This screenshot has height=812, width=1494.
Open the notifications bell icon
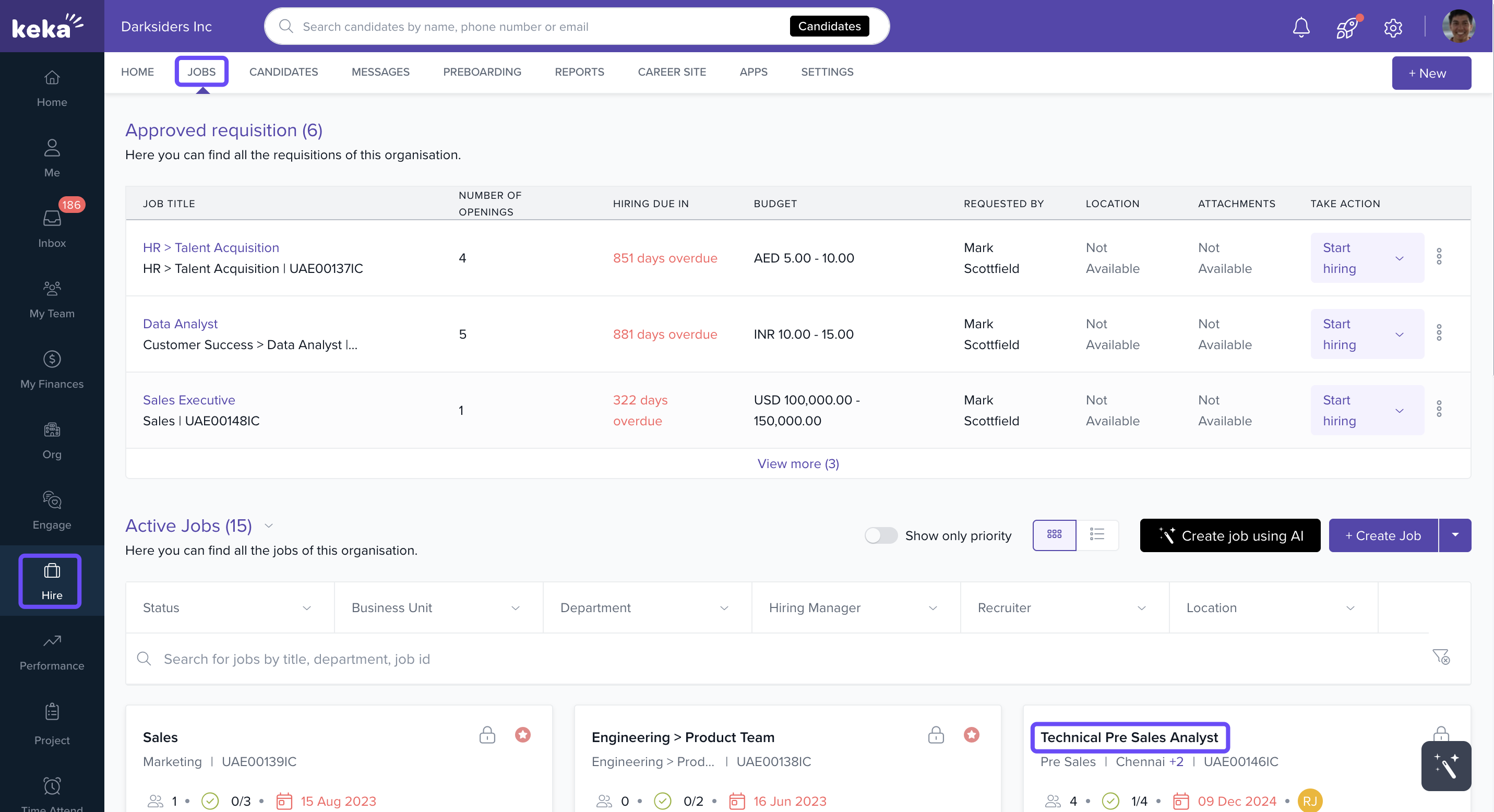click(x=1301, y=27)
